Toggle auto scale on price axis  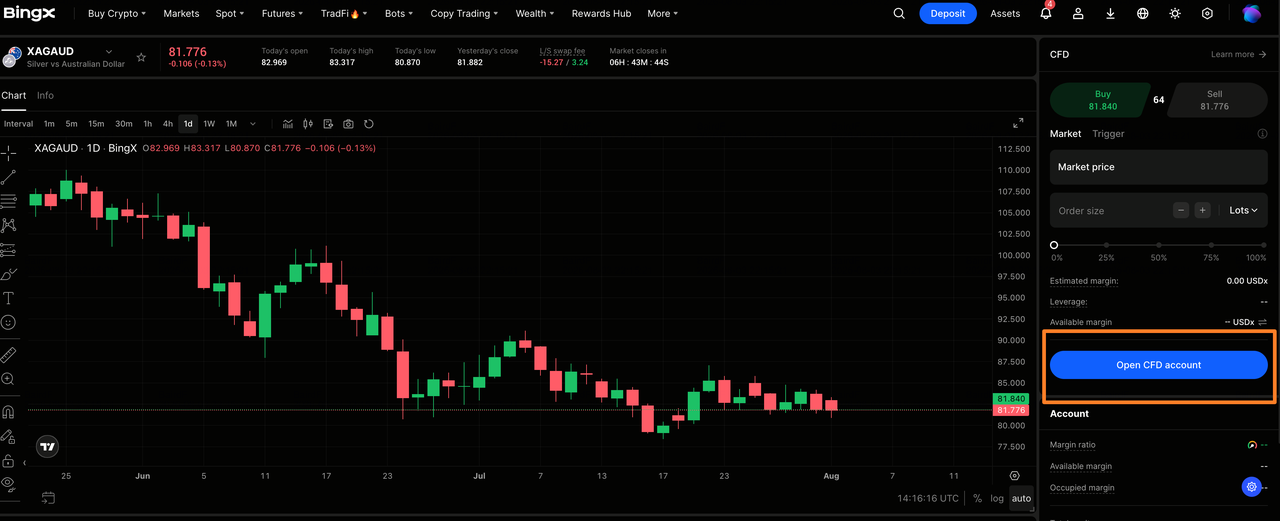pos(1021,498)
